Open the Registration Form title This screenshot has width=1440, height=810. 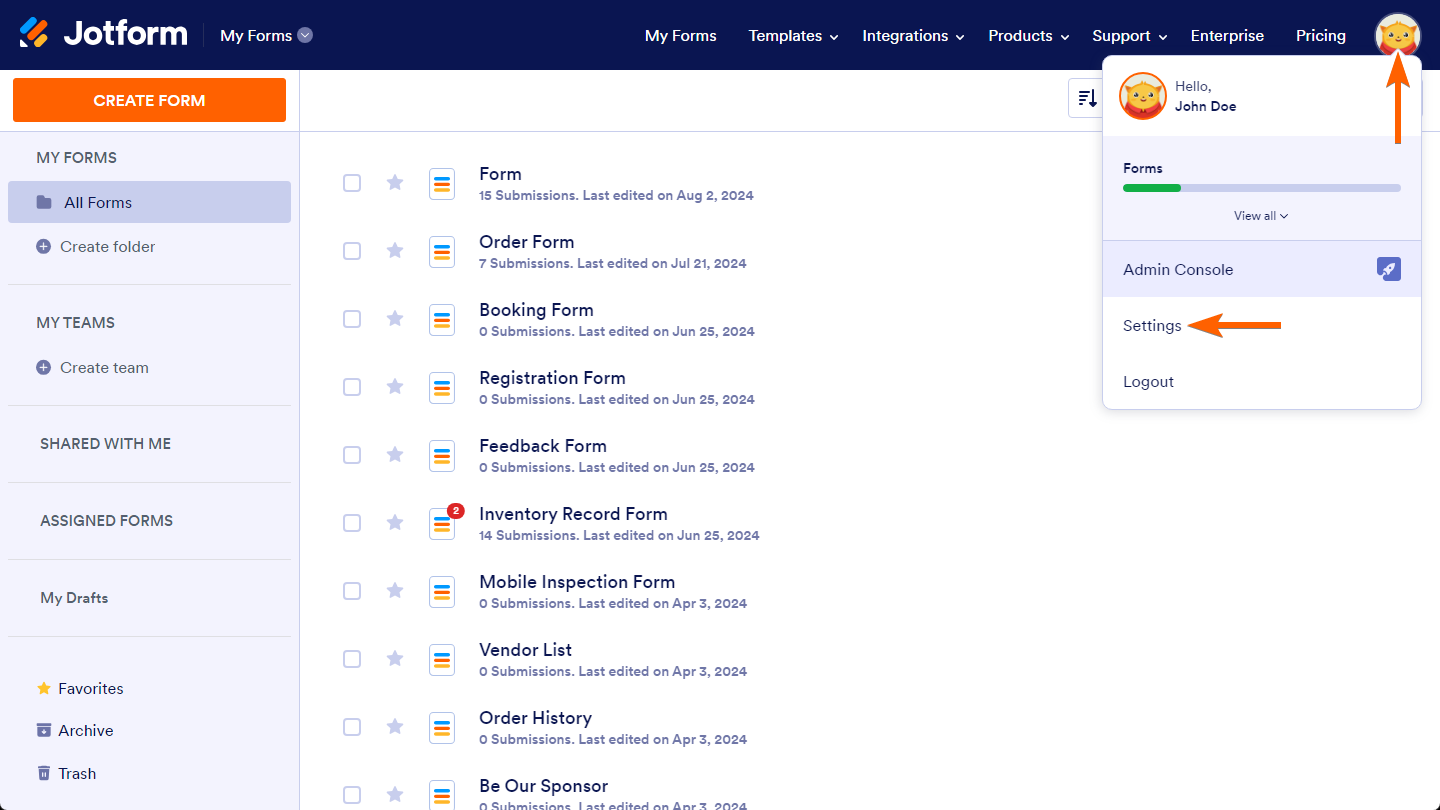point(552,377)
